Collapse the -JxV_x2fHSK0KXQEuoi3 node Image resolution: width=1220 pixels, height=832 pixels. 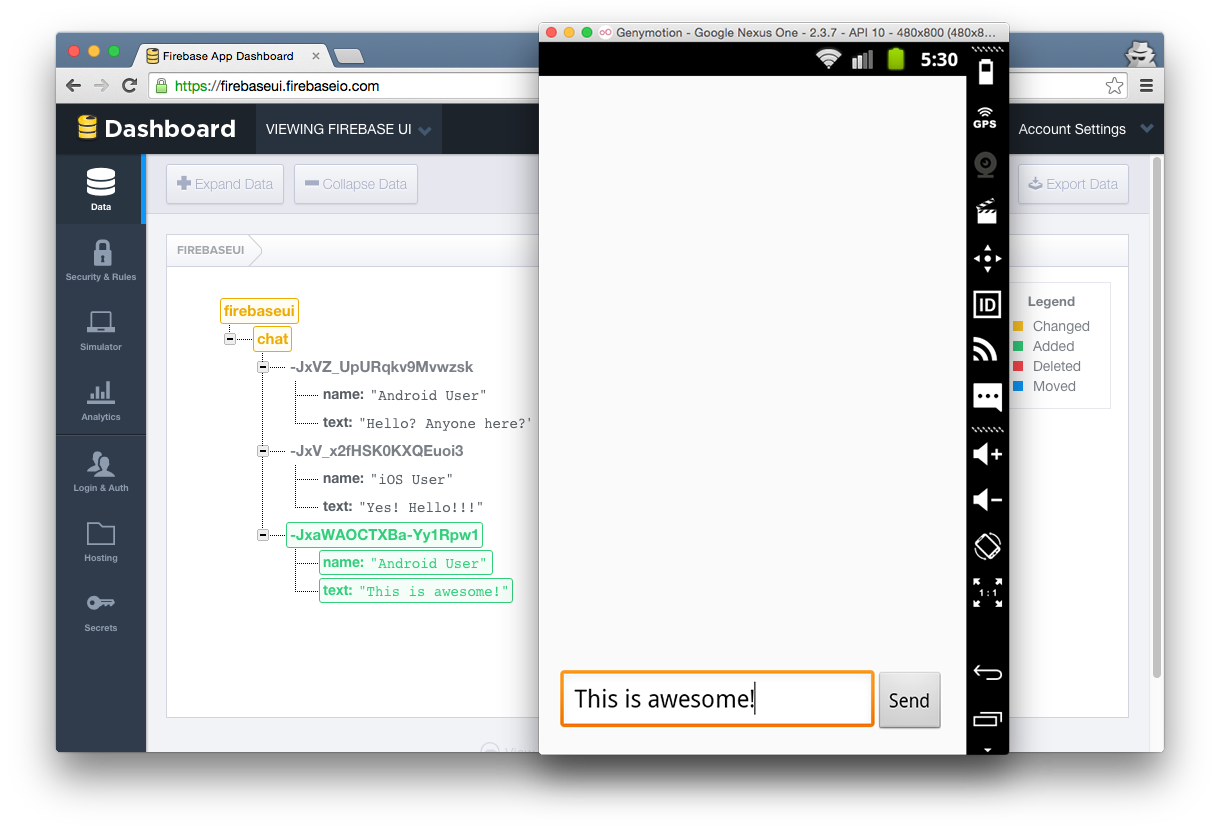pyautogui.click(x=263, y=451)
